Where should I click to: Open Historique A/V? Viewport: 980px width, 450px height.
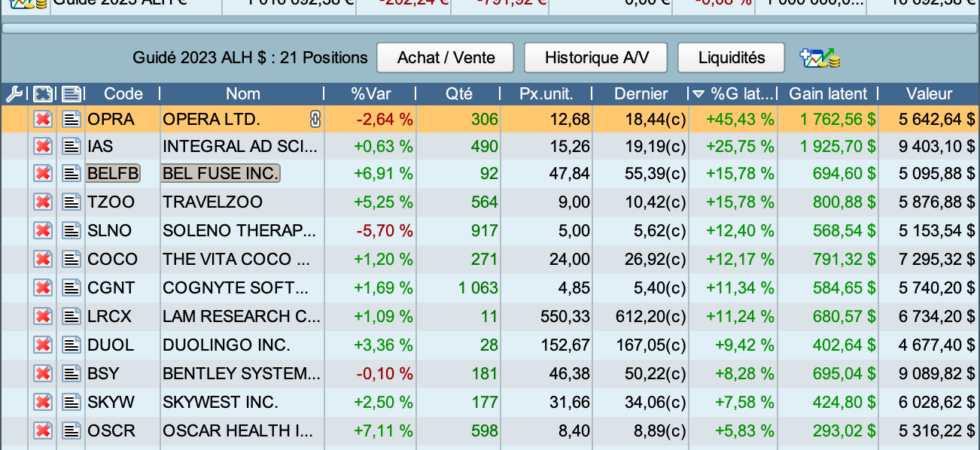tap(596, 58)
